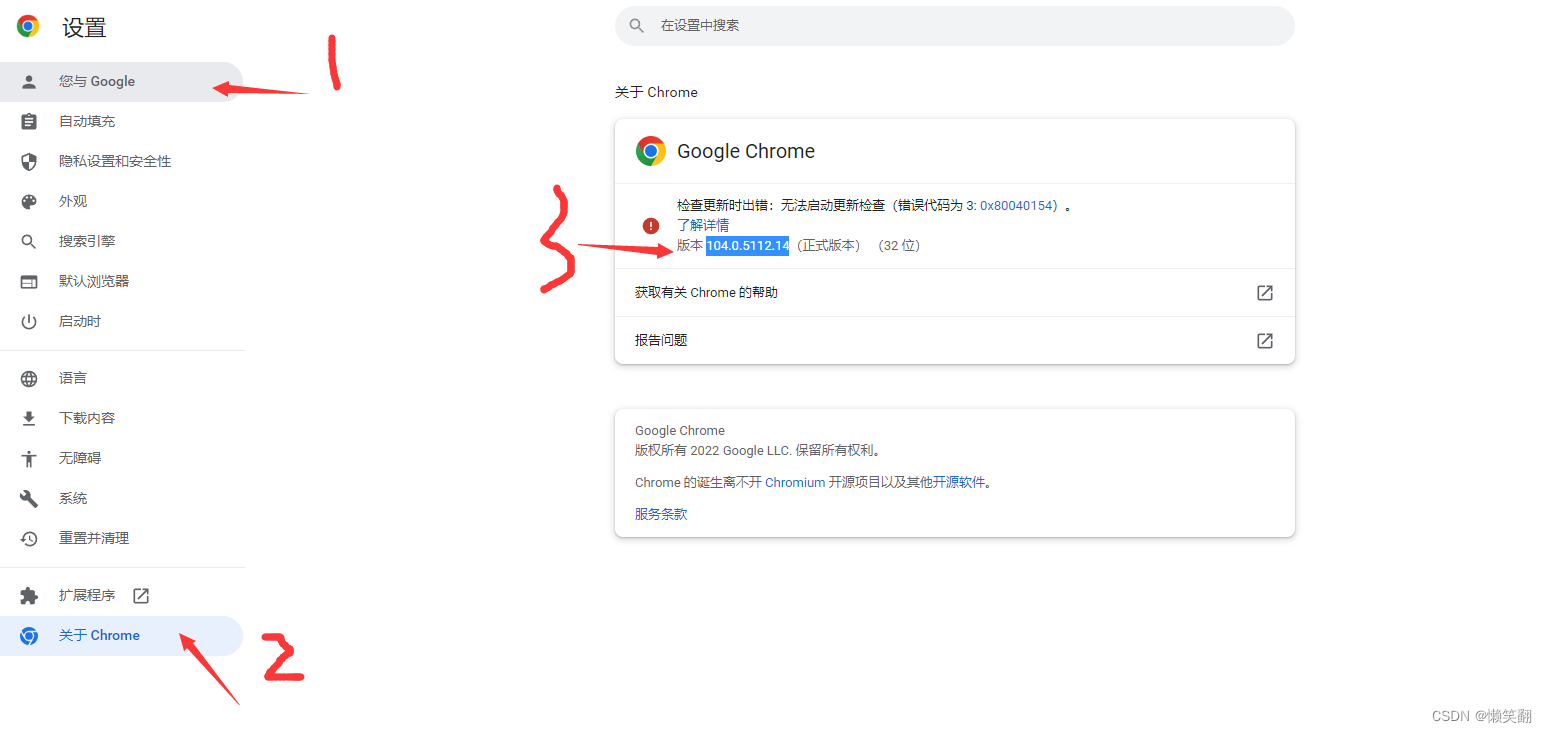Select the 搜索引擎 magnifier icon
The image size is (1547, 733).
coord(30,241)
